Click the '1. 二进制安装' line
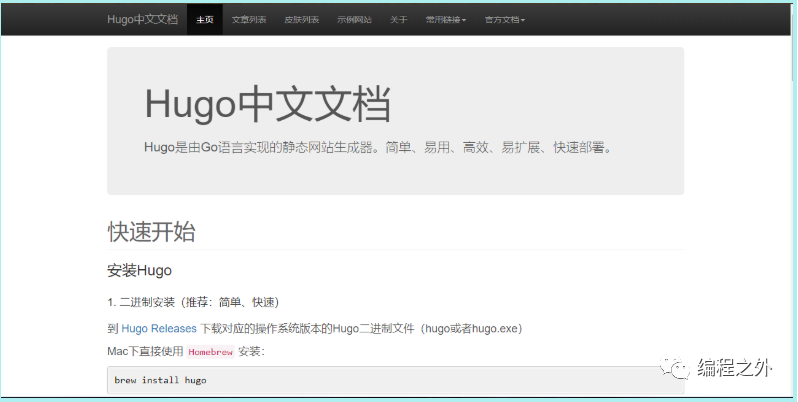 (x=193, y=302)
